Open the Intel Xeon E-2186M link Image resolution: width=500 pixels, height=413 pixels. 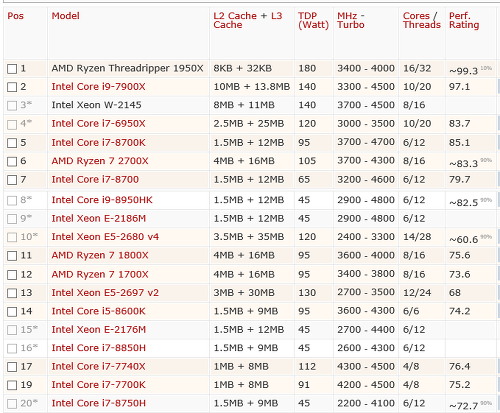click(x=99, y=219)
